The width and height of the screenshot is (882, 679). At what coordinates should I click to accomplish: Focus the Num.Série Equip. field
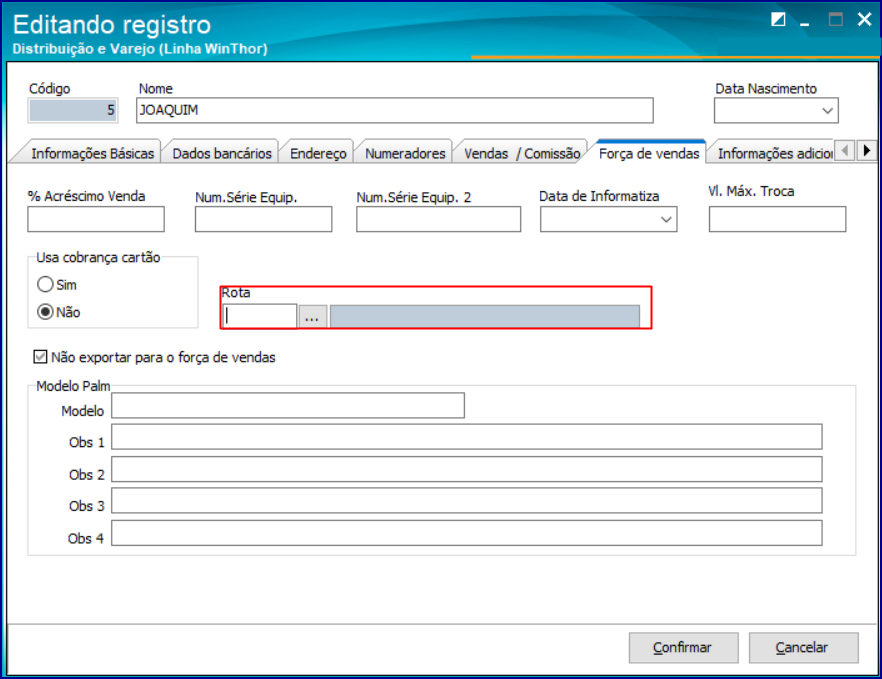tap(263, 219)
